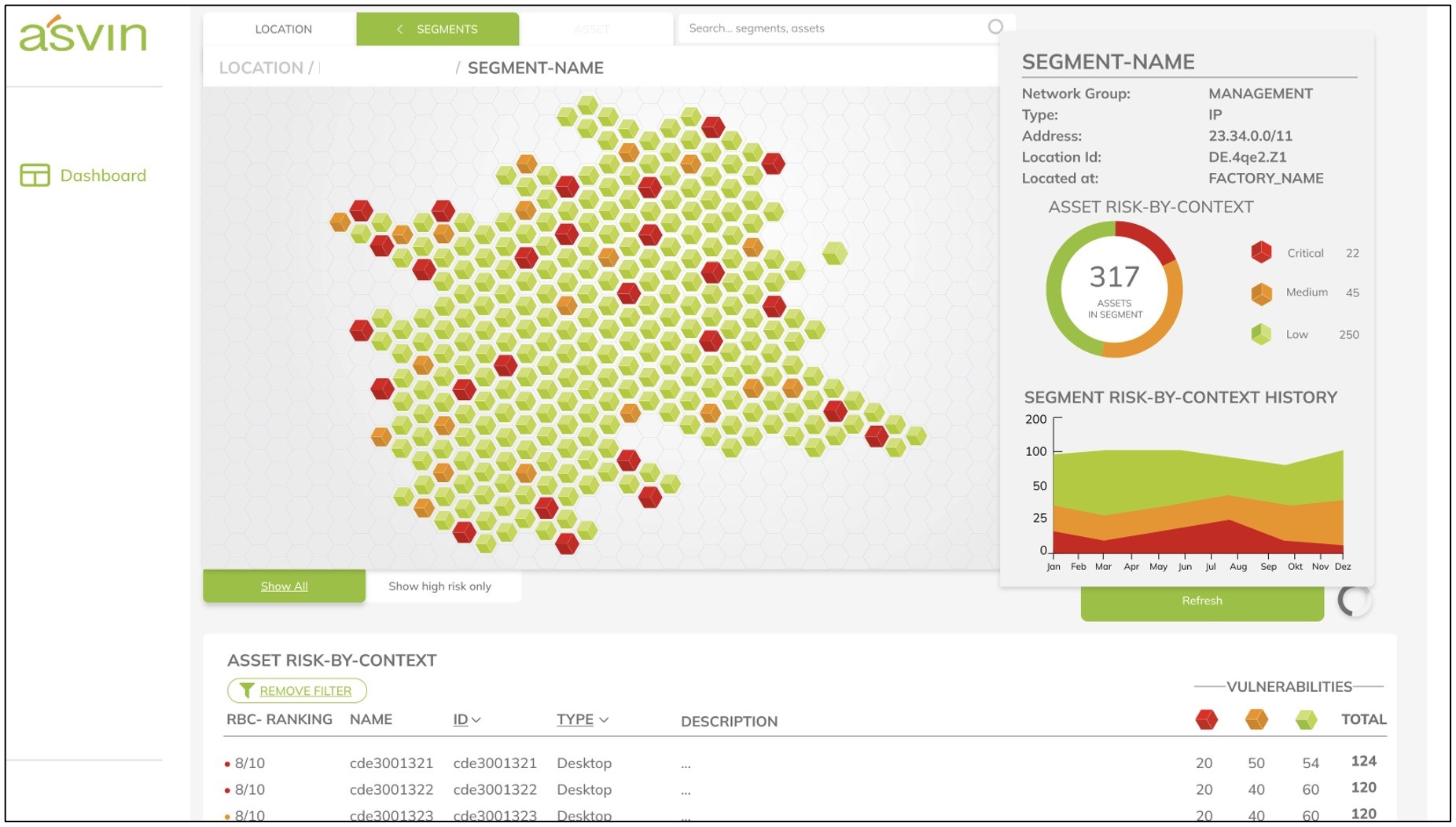Image resolution: width=1456 pixels, height=827 pixels.
Task: Click the red Critical legend hexagon
Action: tap(1261, 252)
